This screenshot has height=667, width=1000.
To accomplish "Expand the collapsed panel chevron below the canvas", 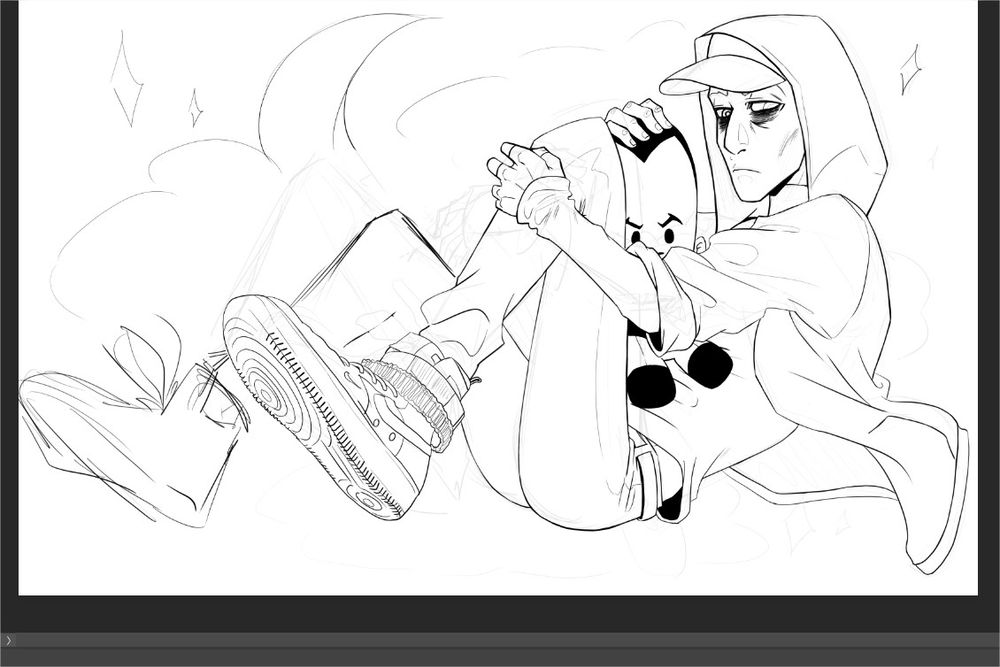I will 8,640.
